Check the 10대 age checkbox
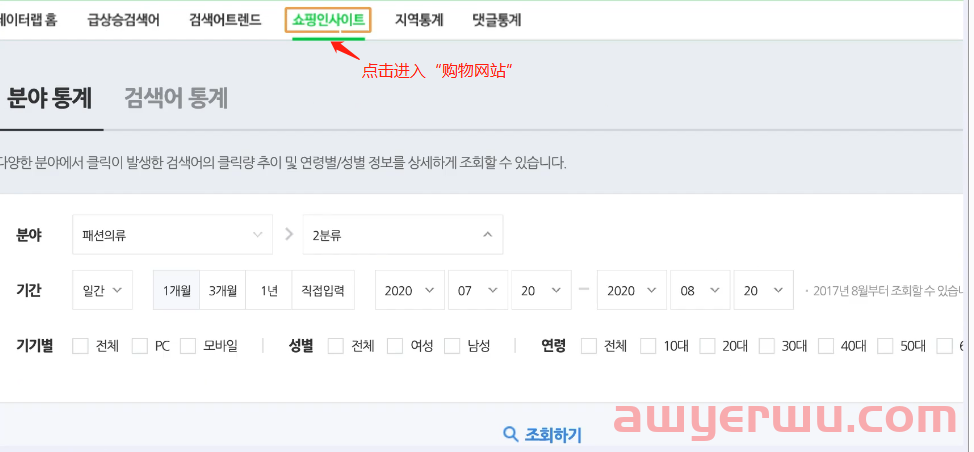The width and height of the screenshot is (974, 452). 649,346
